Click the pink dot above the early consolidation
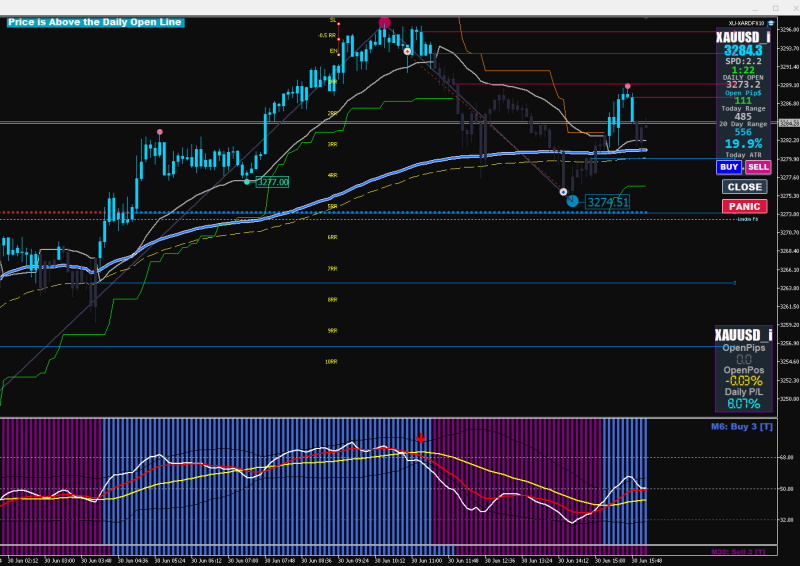Image resolution: width=800 pixels, height=566 pixels. tap(160, 132)
